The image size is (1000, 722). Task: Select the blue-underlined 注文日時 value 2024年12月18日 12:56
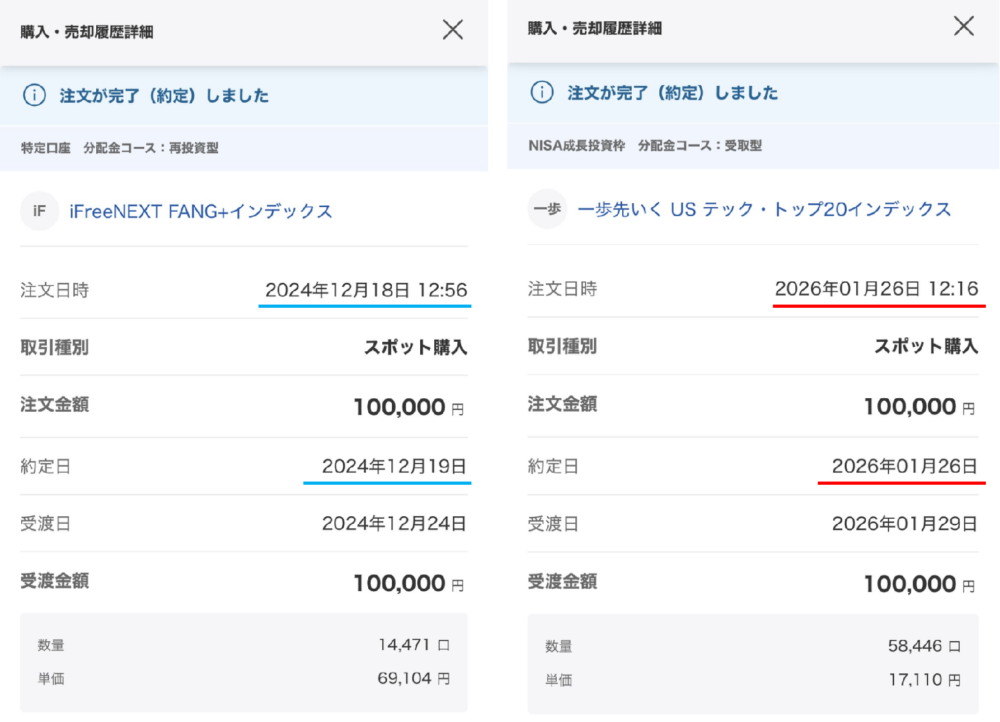coord(367,289)
